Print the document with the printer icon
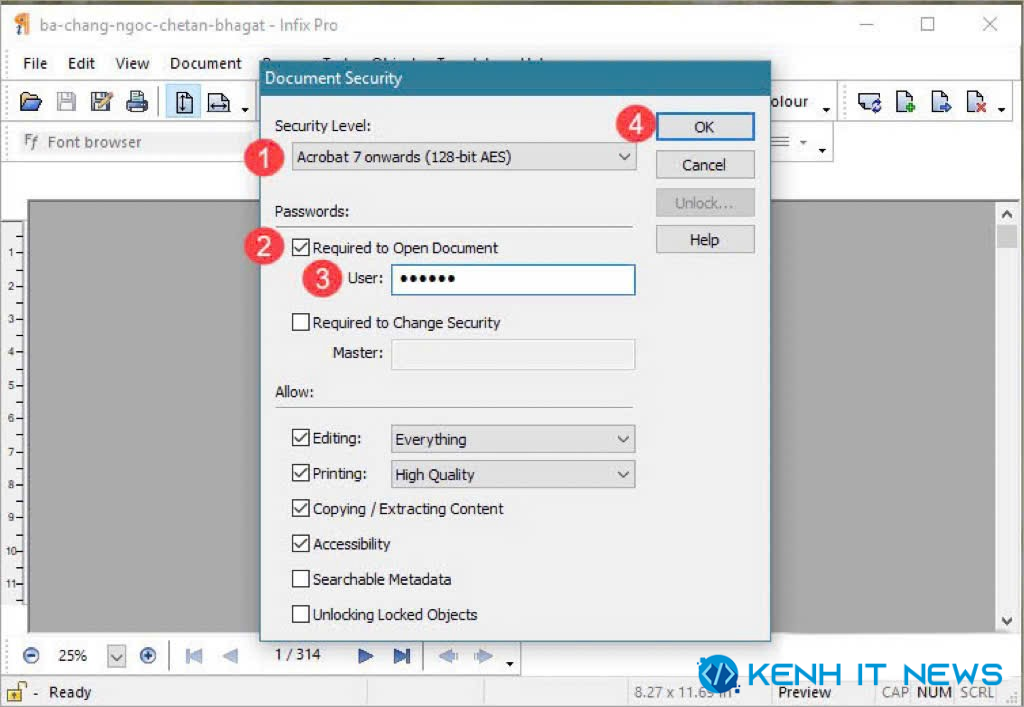The height and width of the screenshot is (707, 1024). click(x=137, y=102)
